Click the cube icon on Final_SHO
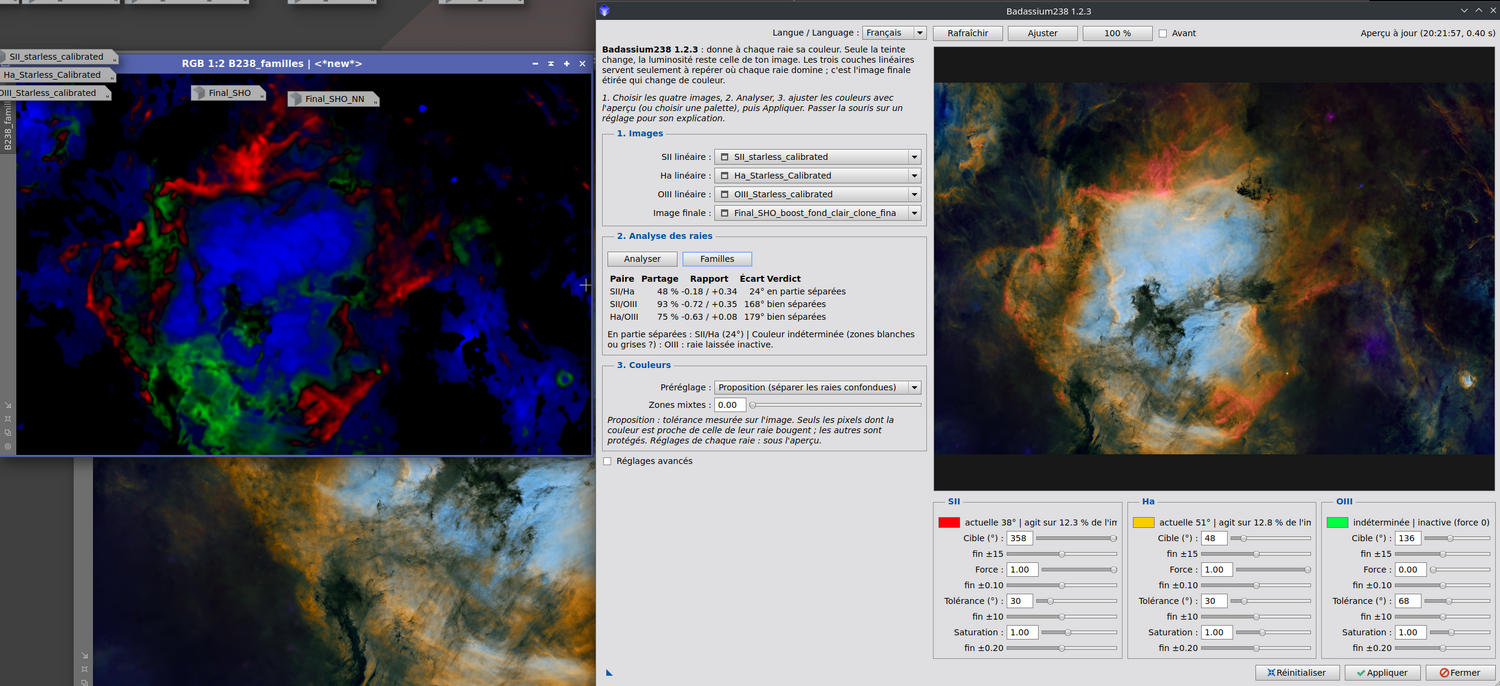 click(x=200, y=93)
